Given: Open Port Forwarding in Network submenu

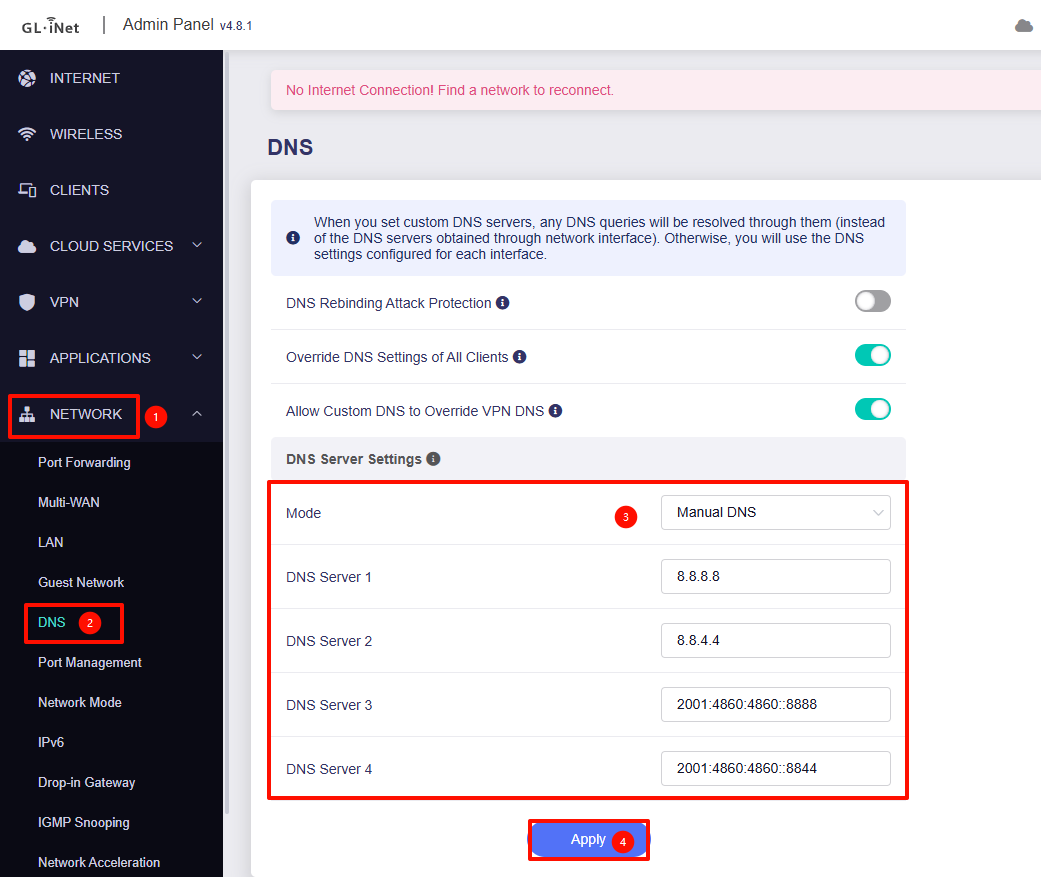Looking at the screenshot, I should [x=84, y=462].
